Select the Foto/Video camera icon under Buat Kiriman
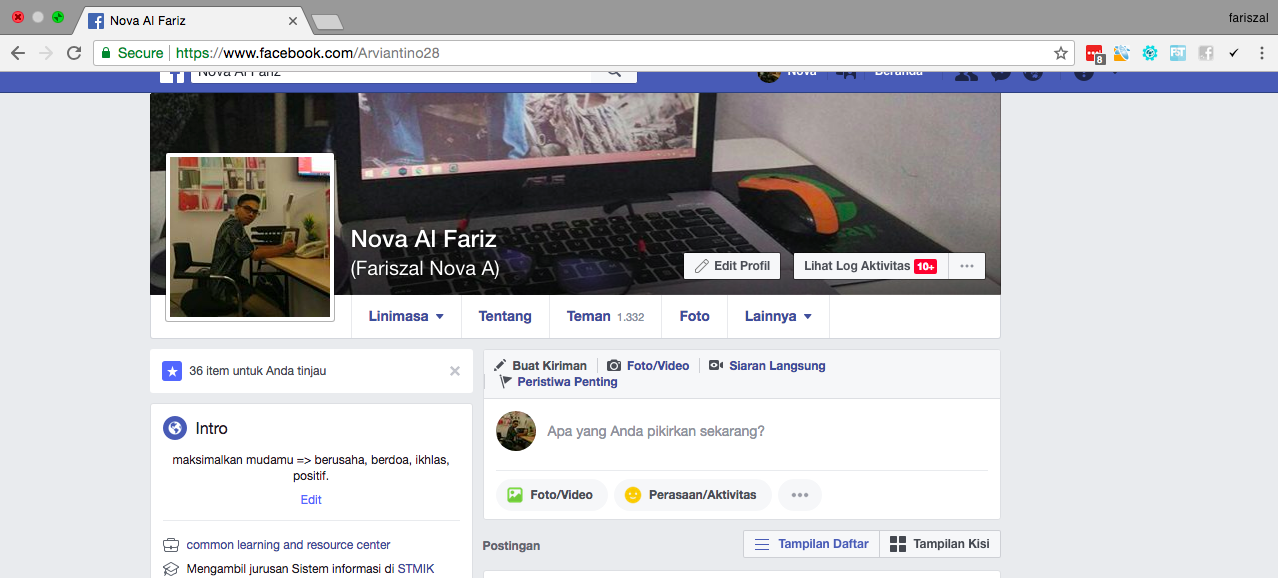1278x578 pixels. tap(612, 365)
